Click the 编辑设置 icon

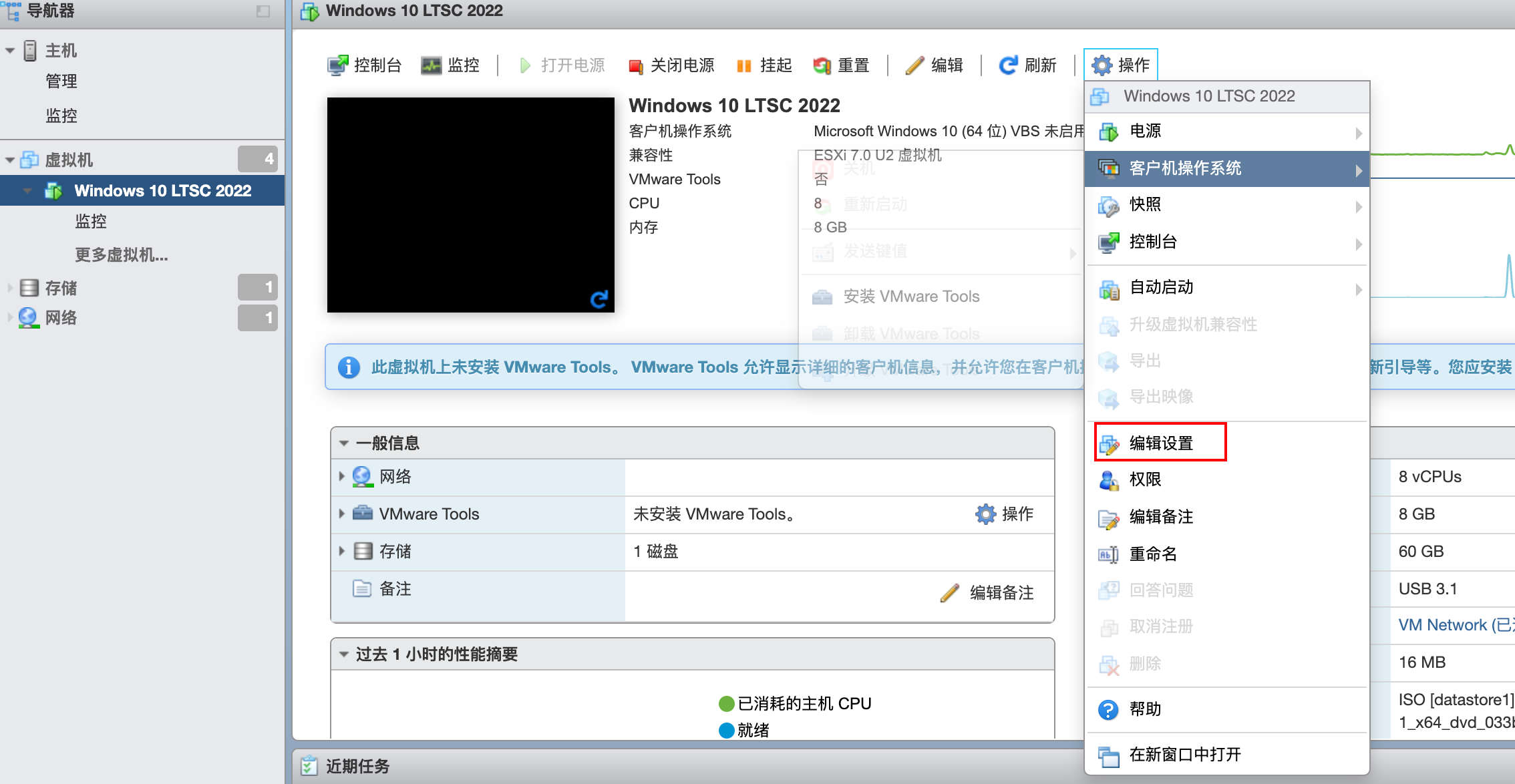point(1109,444)
